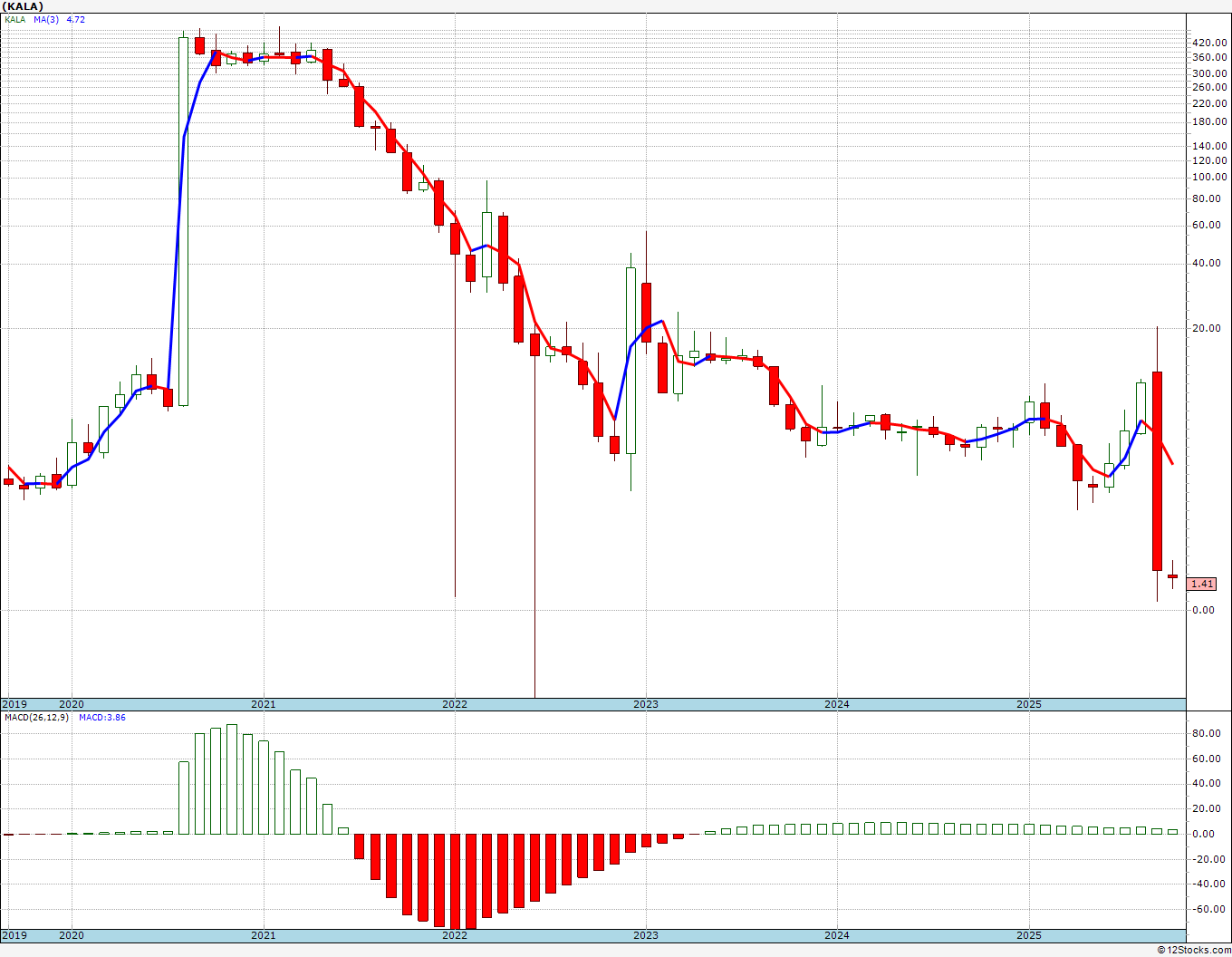1232x957 pixels.
Task: Click the 420.00 price axis label
Action: pyautogui.click(x=1210, y=43)
